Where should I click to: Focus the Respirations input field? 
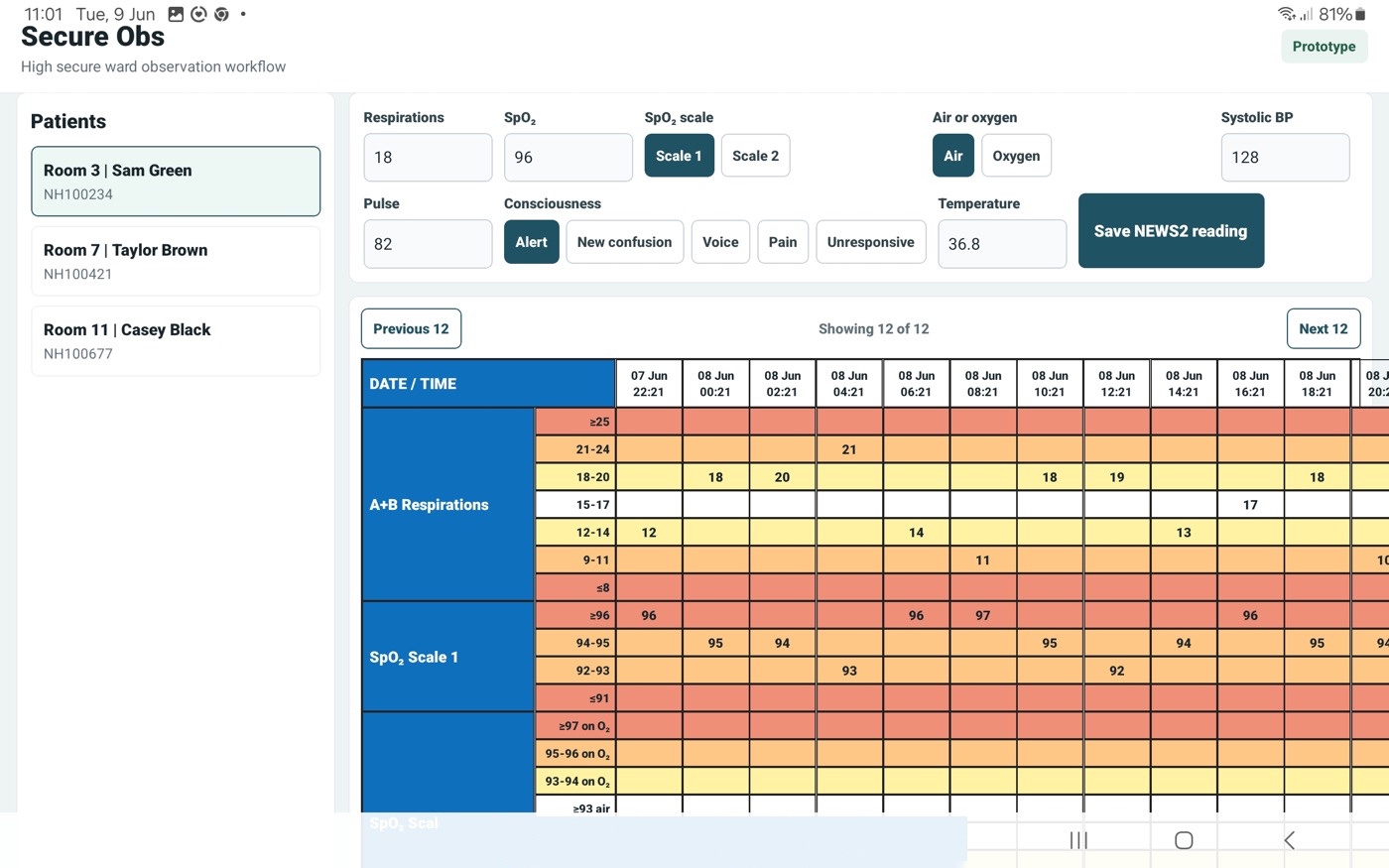coord(428,157)
